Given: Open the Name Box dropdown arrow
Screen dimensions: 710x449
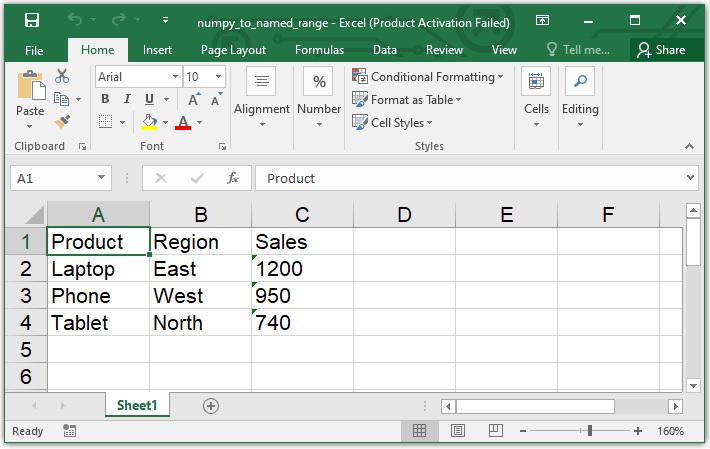Looking at the screenshot, I should click(102, 178).
